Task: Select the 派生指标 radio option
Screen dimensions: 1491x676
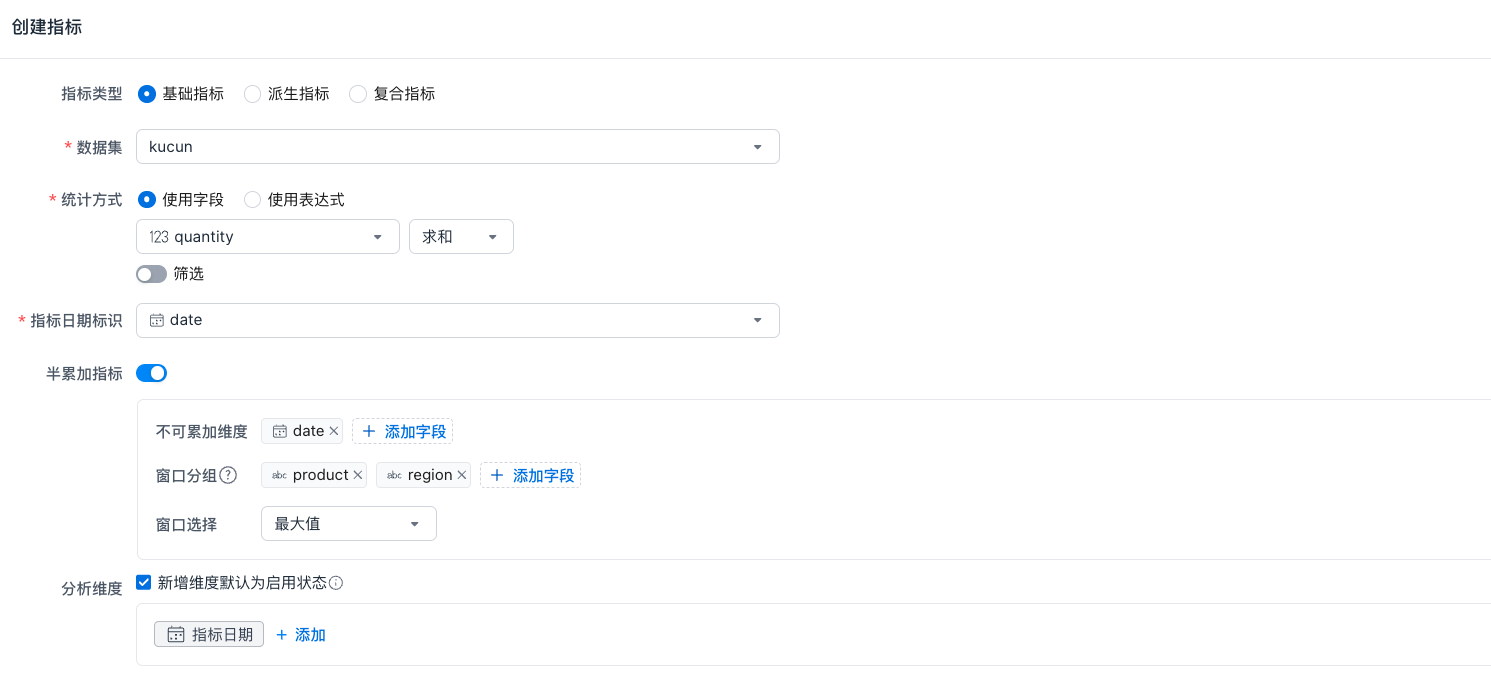Action: point(252,94)
